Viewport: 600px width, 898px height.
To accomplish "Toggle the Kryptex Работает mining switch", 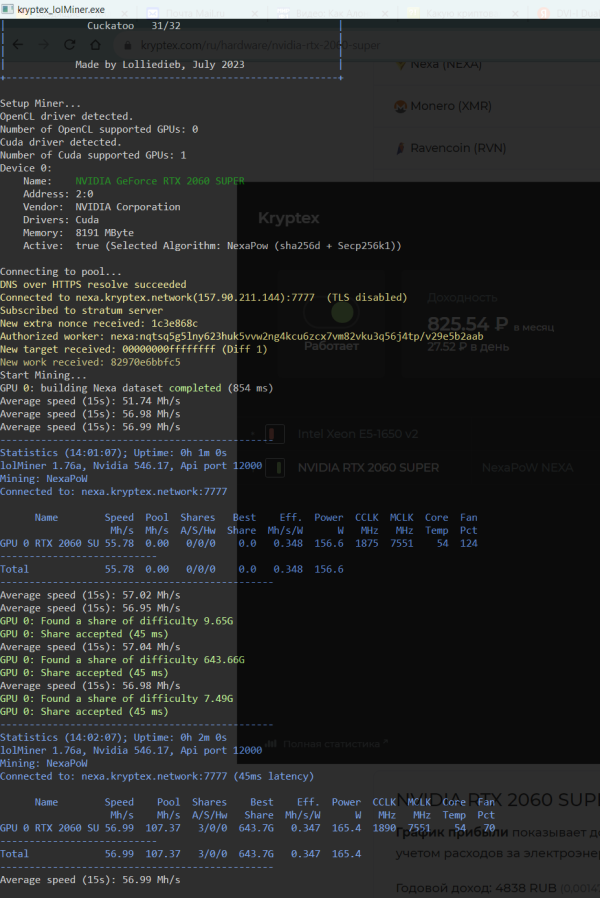I will [x=332, y=313].
